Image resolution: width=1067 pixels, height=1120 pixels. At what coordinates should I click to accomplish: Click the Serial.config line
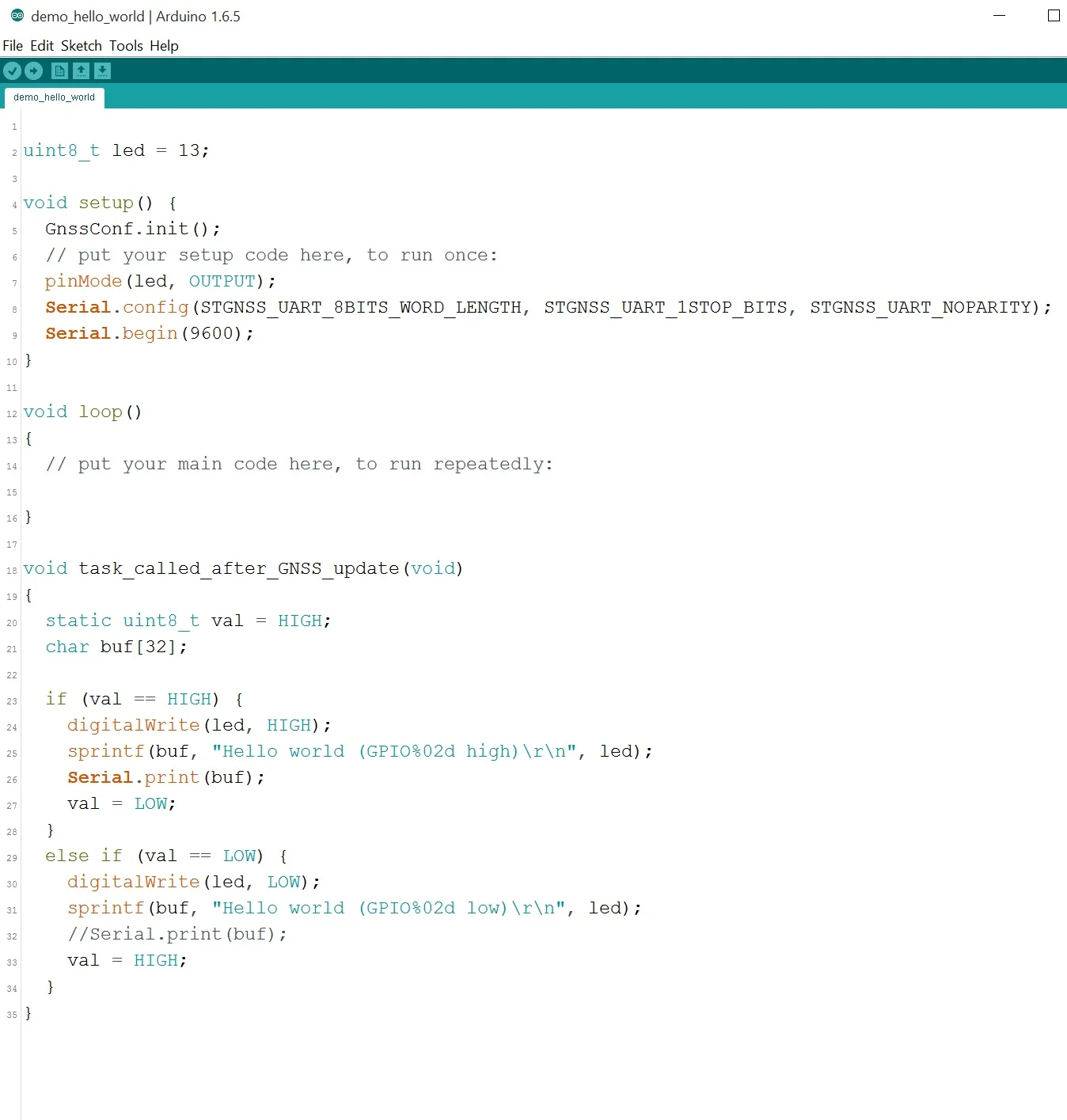click(x=549, y=307)
